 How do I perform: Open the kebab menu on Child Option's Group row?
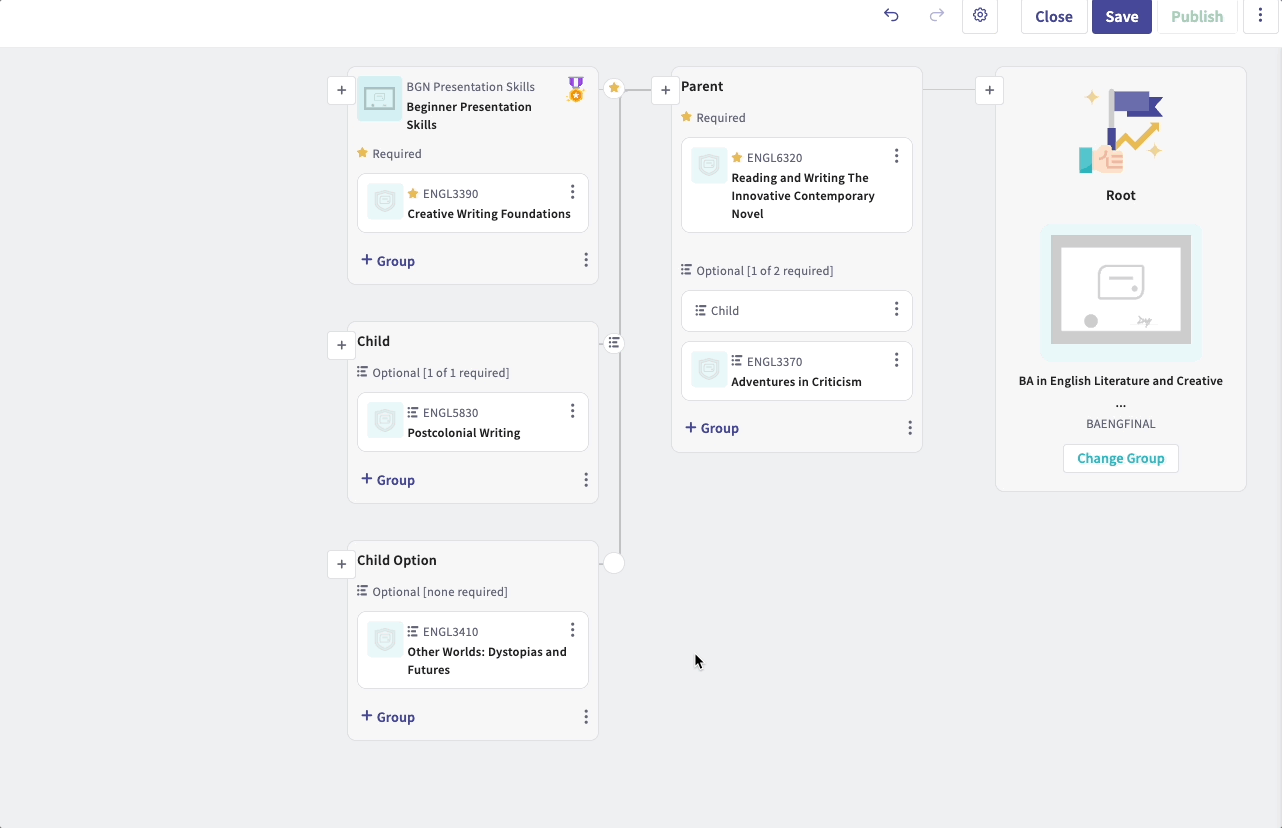click(586, 717)
